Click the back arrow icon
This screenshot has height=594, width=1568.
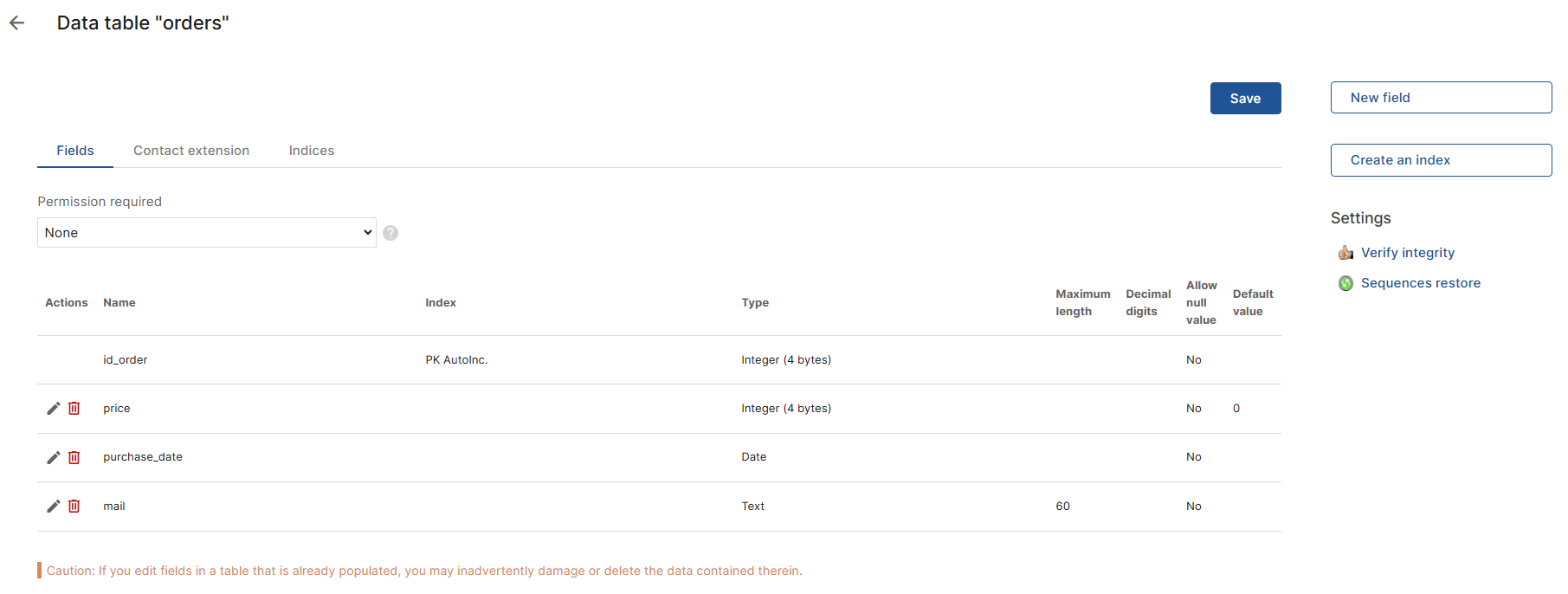pos(16,23)
